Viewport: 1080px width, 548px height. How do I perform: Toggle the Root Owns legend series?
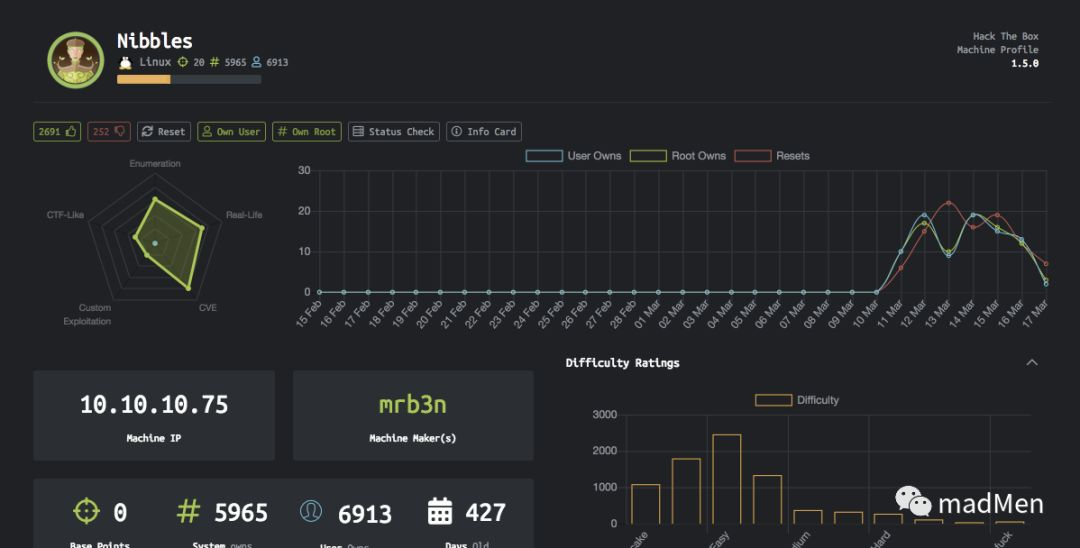[x=678, y=156]
